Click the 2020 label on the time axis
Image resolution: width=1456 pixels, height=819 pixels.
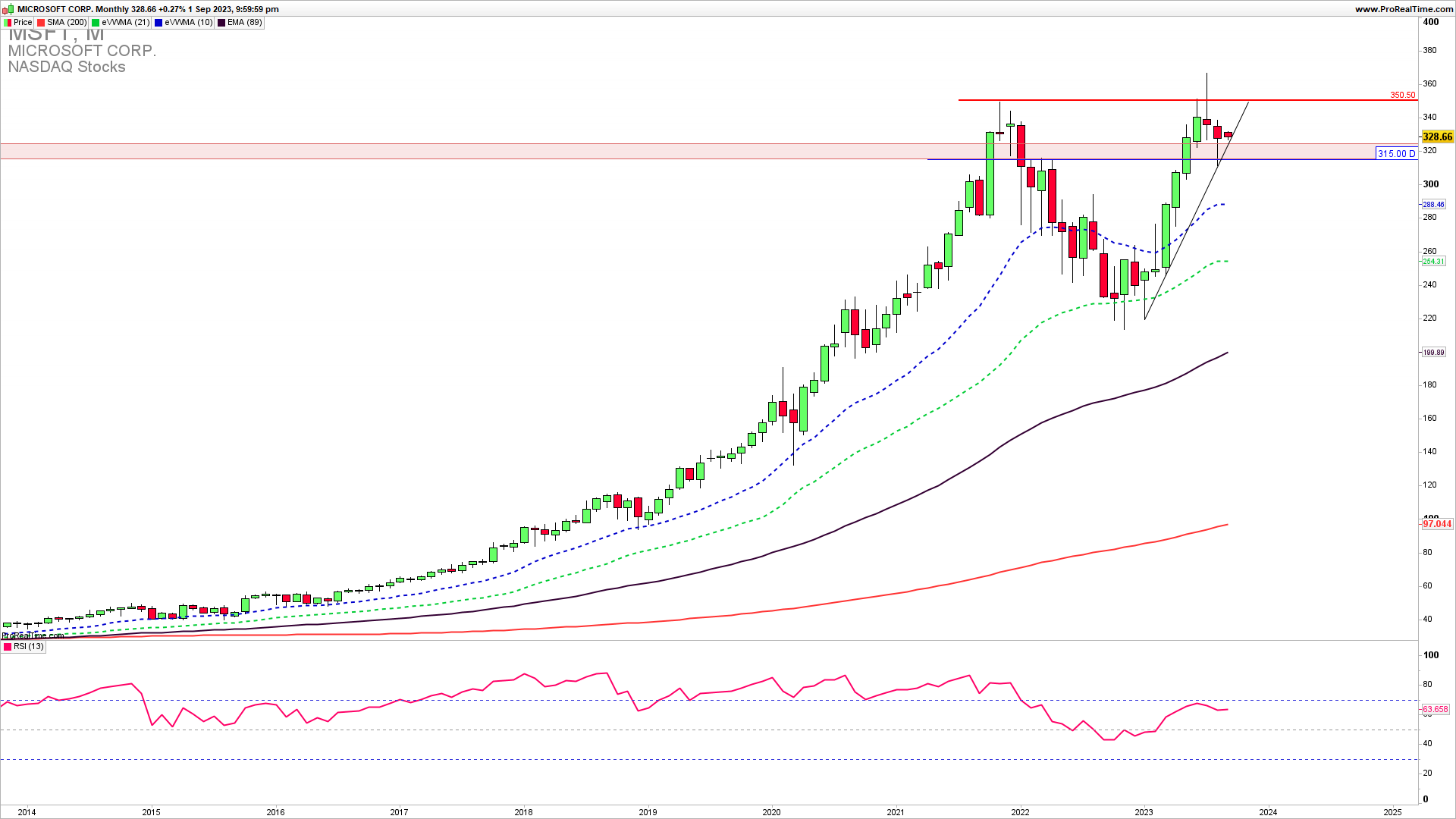(x=771, y=812)
